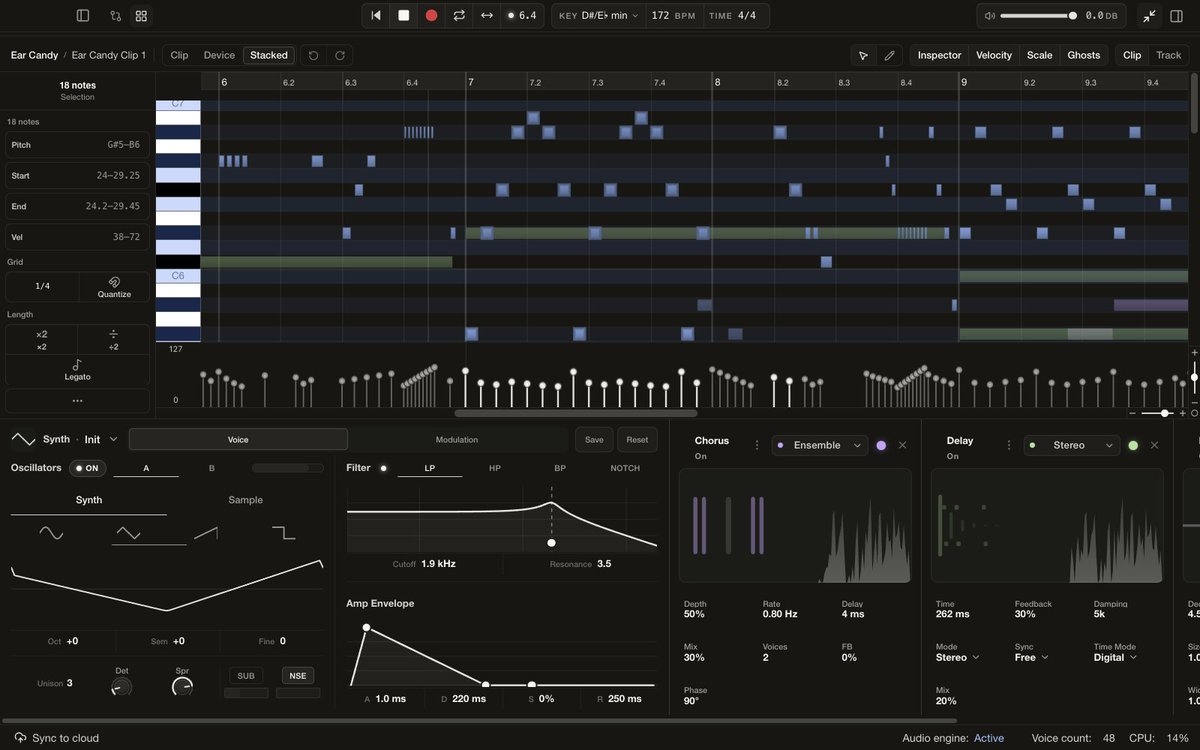
Task: Stop playback with the square button
Action: tap(404, 15)
